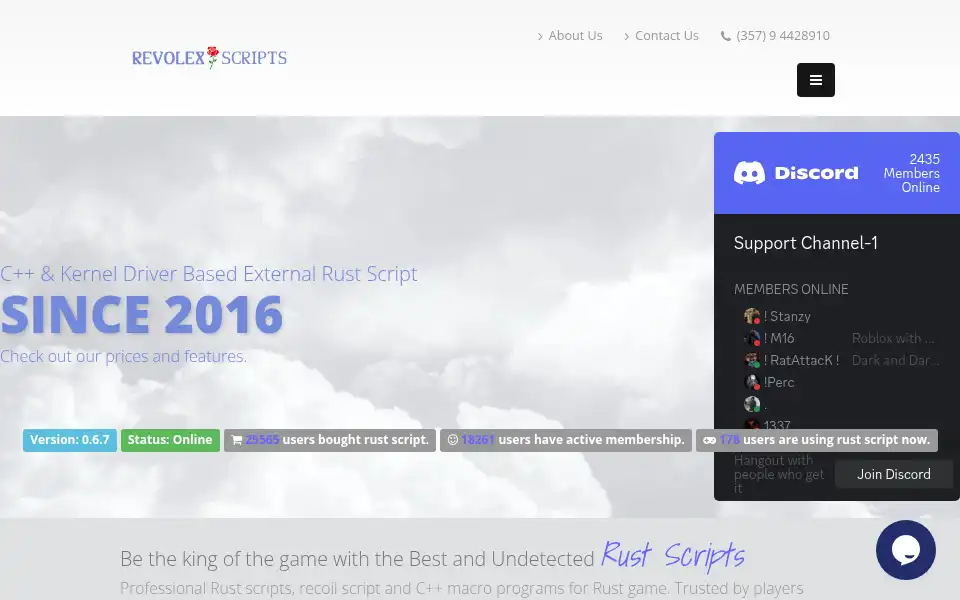Screen dimensions: 960x600
Task: Click the 2435 Members Online count
Action: click(x=911, y=173)
